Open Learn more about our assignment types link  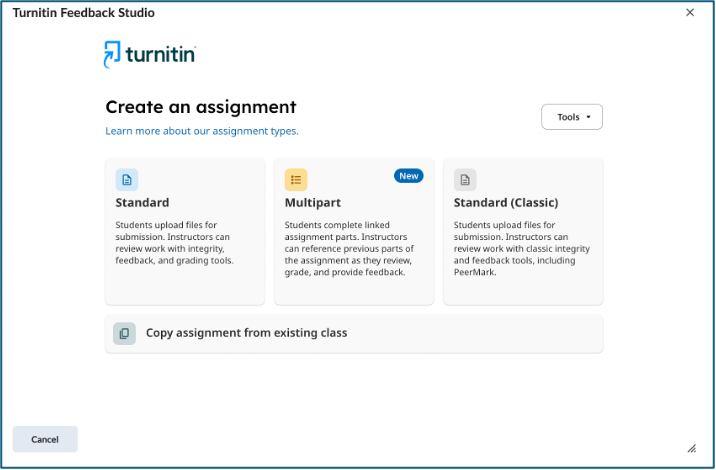click(x=202, y=131)
